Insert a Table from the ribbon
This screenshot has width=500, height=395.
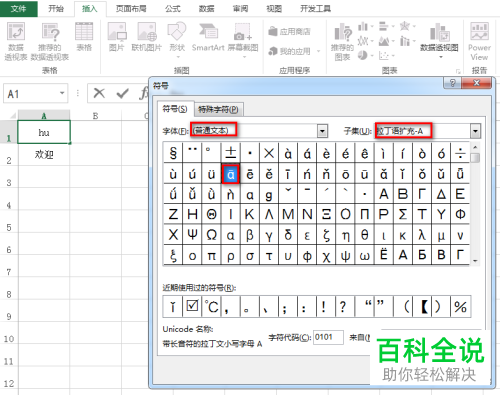point(84,37)
